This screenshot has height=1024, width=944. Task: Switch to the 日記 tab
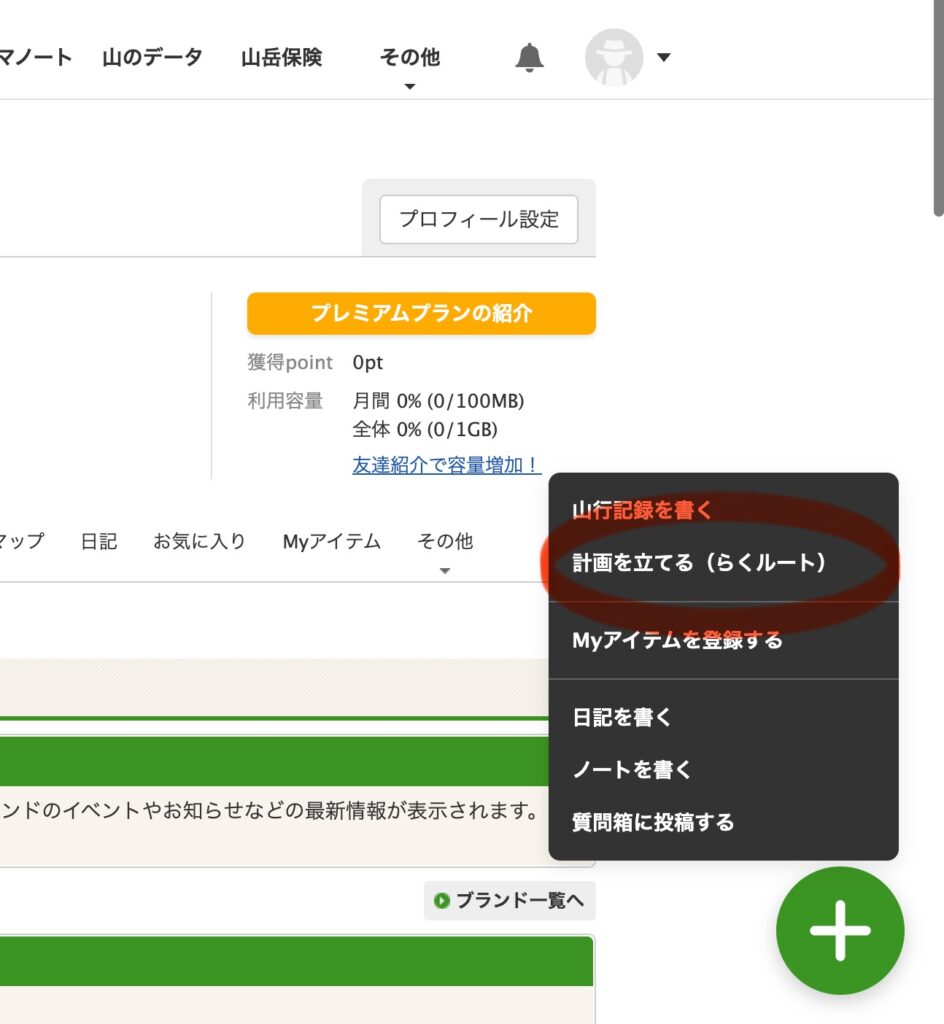click(99, 541)
